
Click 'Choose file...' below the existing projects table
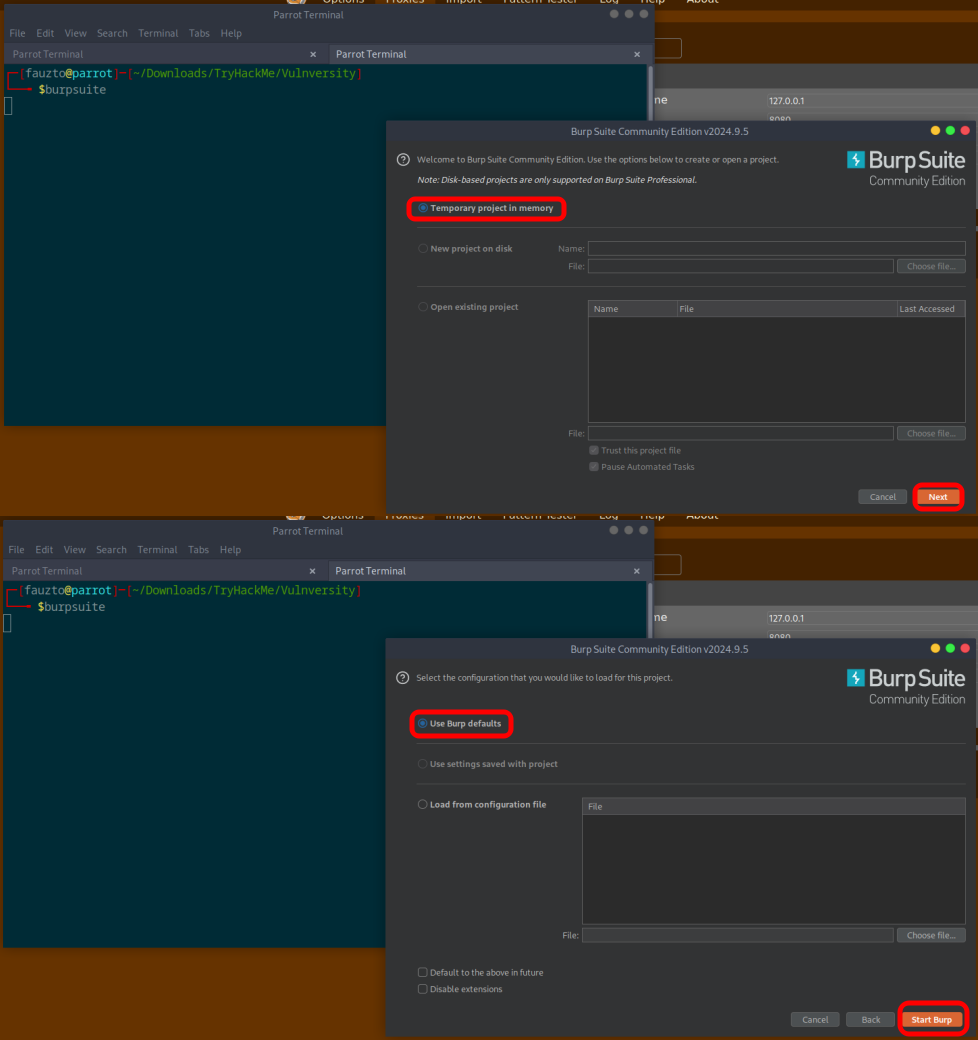[x=931, y=433]
